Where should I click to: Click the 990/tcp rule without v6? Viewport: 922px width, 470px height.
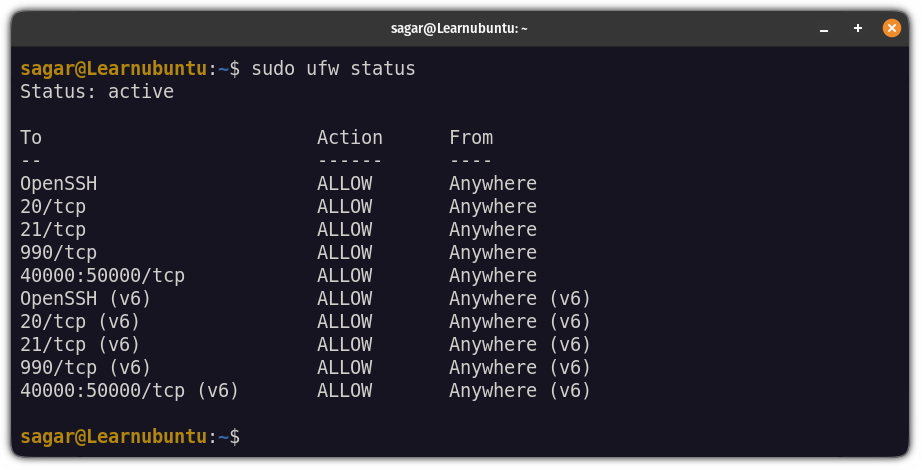pyautogui.click(x=58, y=252)
